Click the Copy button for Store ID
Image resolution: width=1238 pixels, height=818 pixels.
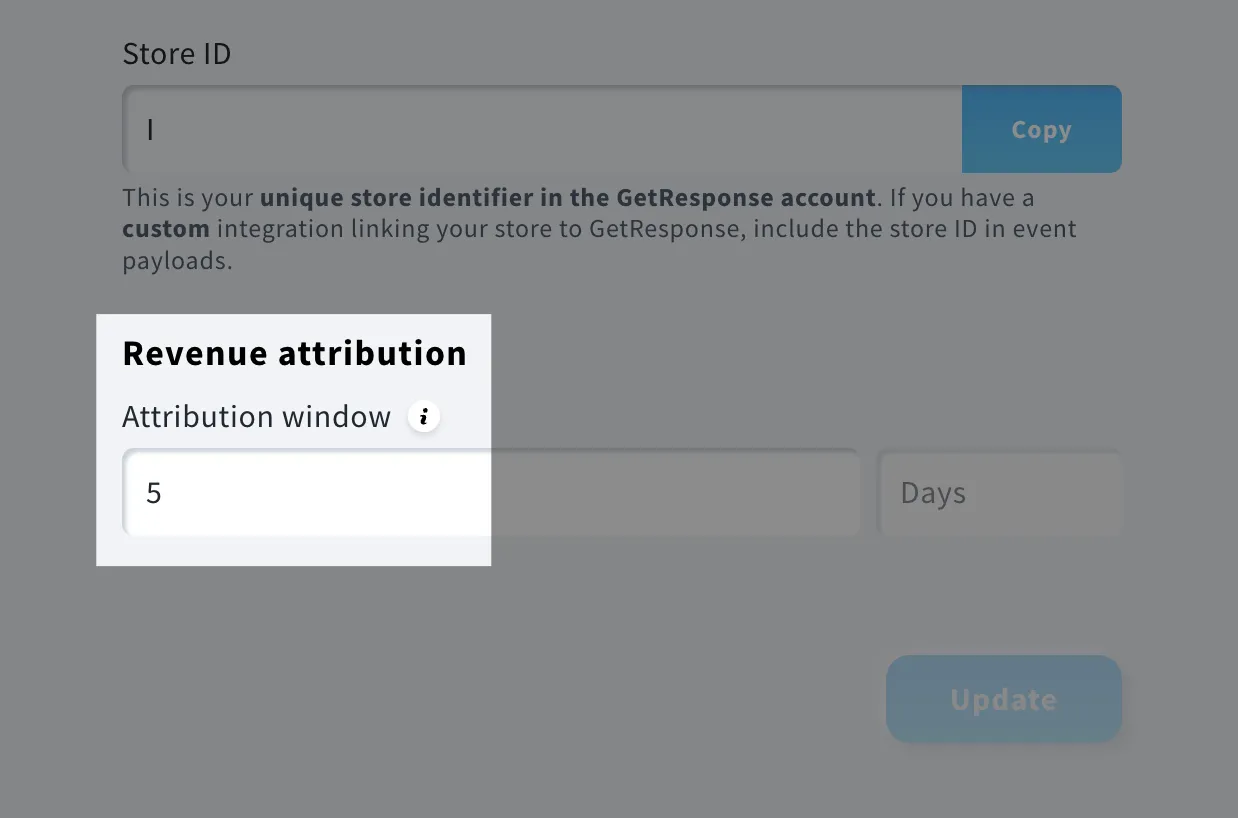pos(1041,129)
